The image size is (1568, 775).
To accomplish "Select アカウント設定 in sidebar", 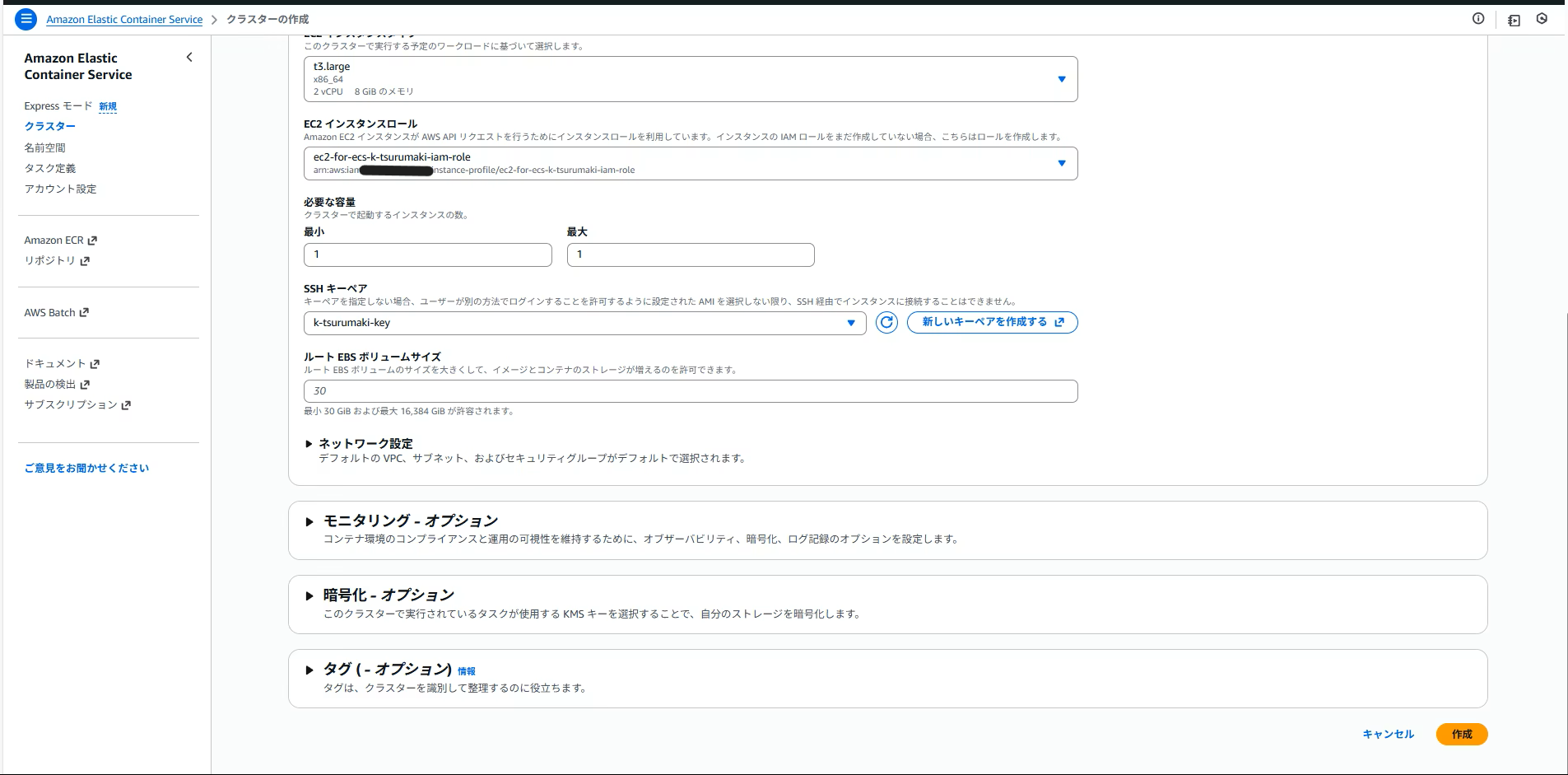I will coord(60,189).
